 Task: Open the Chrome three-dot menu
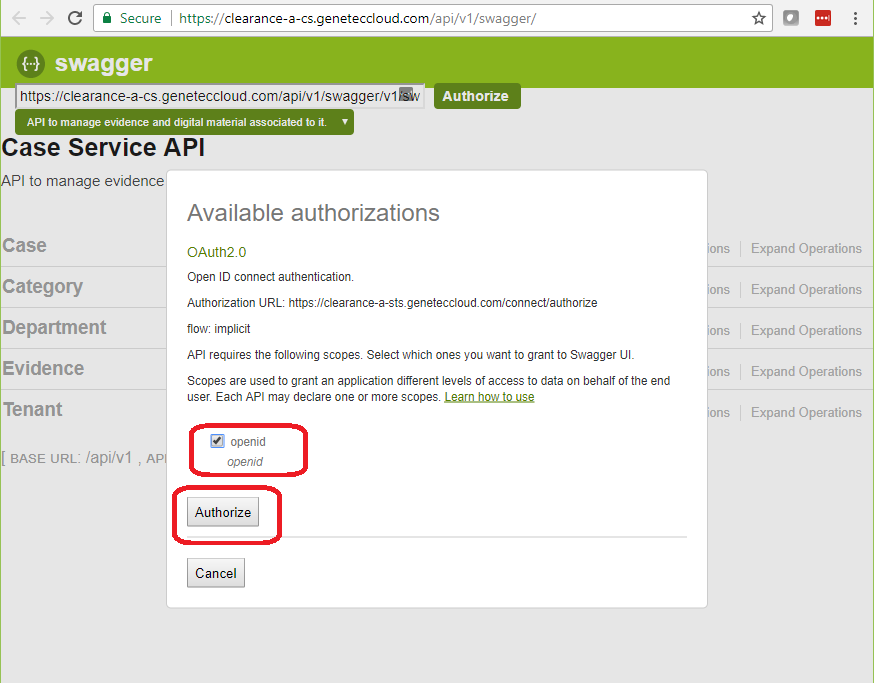[x=855, y=18]
